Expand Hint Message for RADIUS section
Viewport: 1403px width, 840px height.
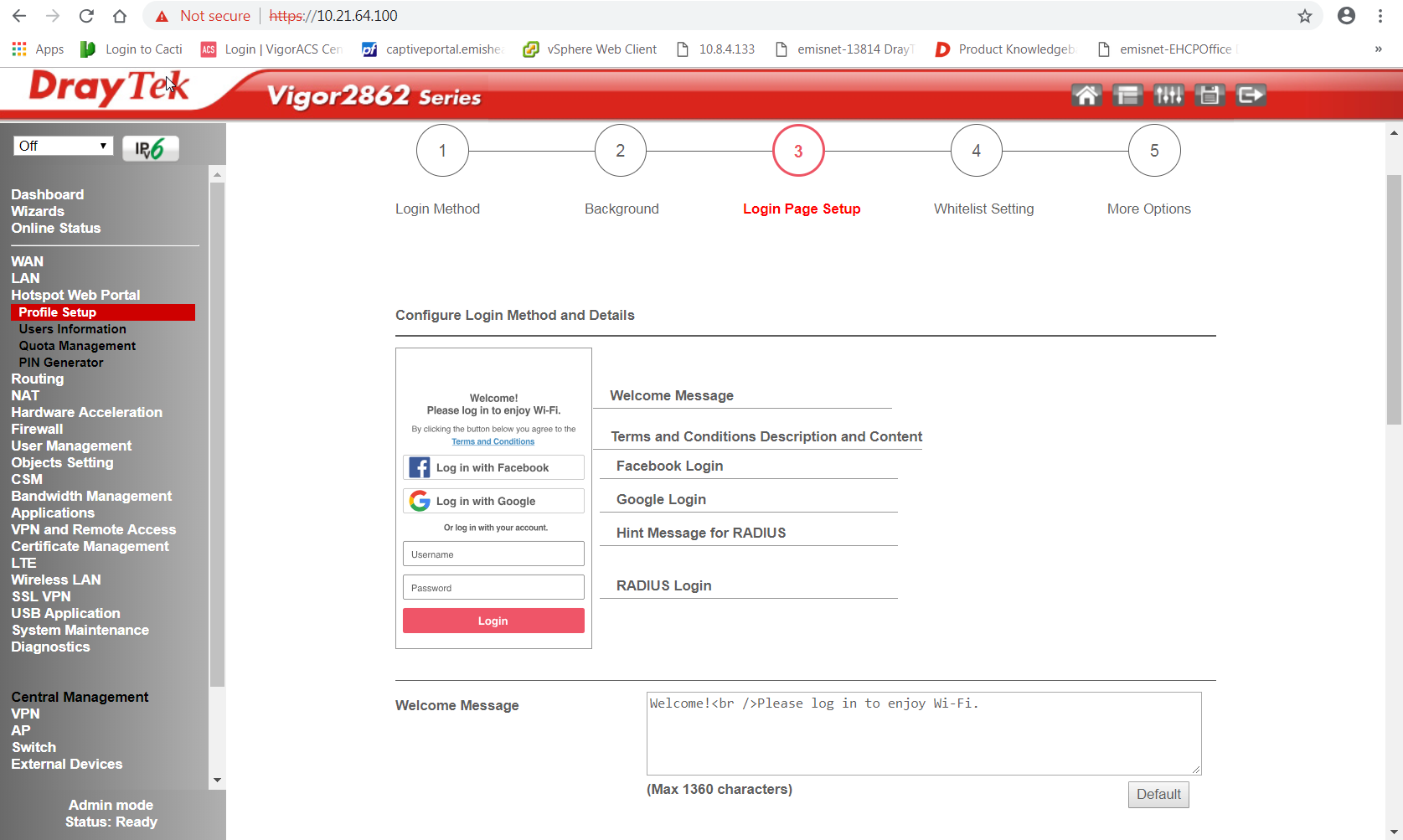pos(700,533)
